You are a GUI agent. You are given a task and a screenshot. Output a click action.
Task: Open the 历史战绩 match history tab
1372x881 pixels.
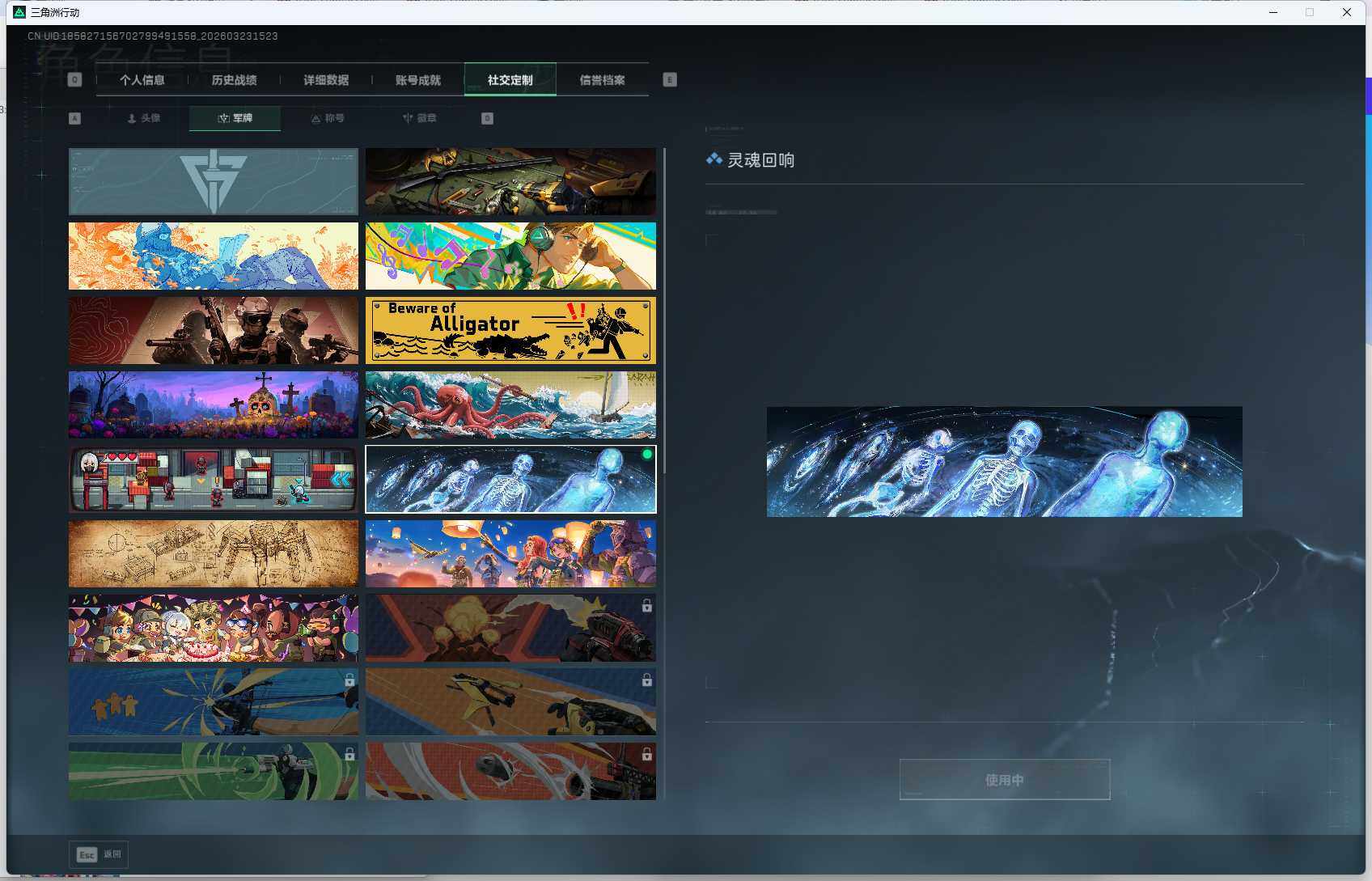pyautogui.click(x=234, y=80)
